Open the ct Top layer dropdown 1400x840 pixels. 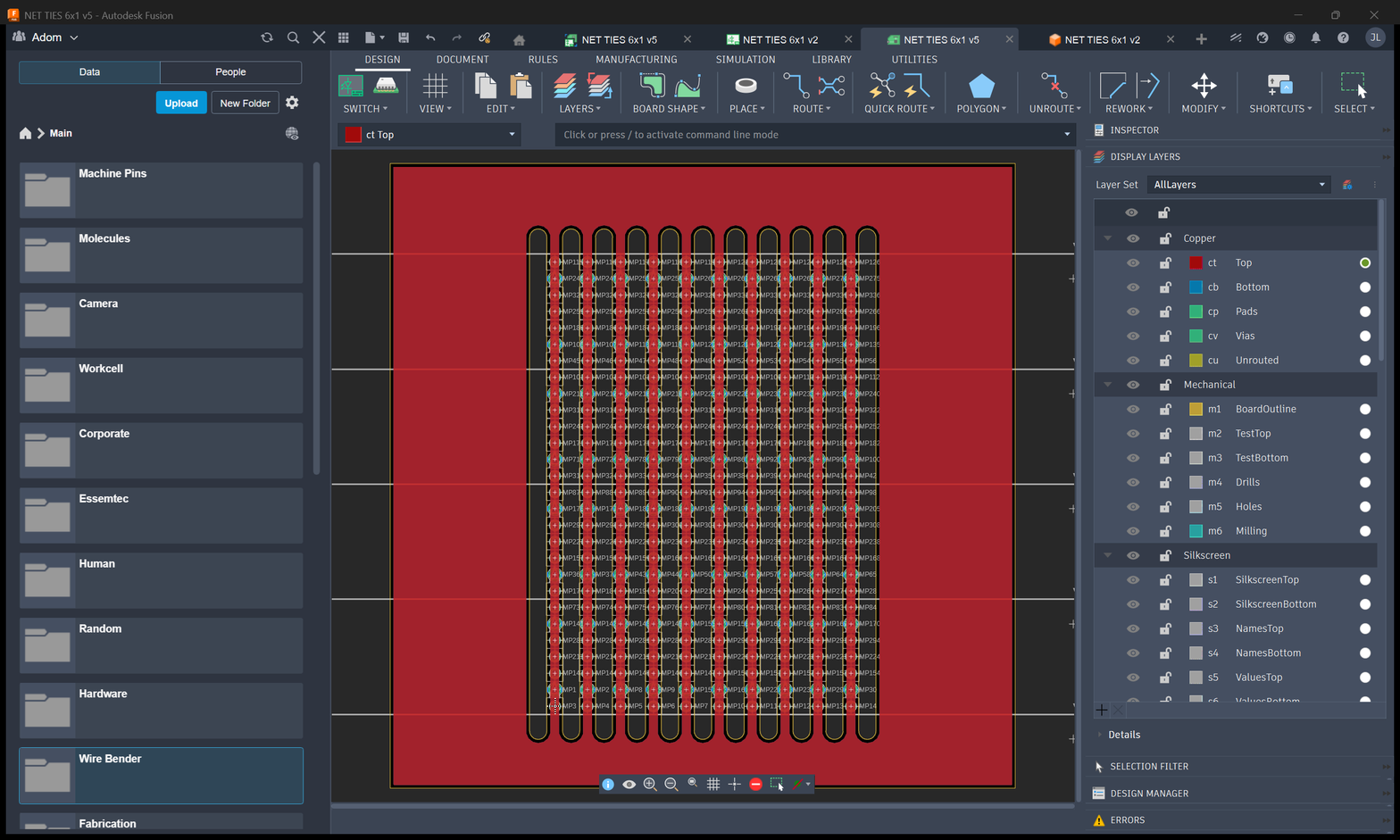click(x=430, y=135)
